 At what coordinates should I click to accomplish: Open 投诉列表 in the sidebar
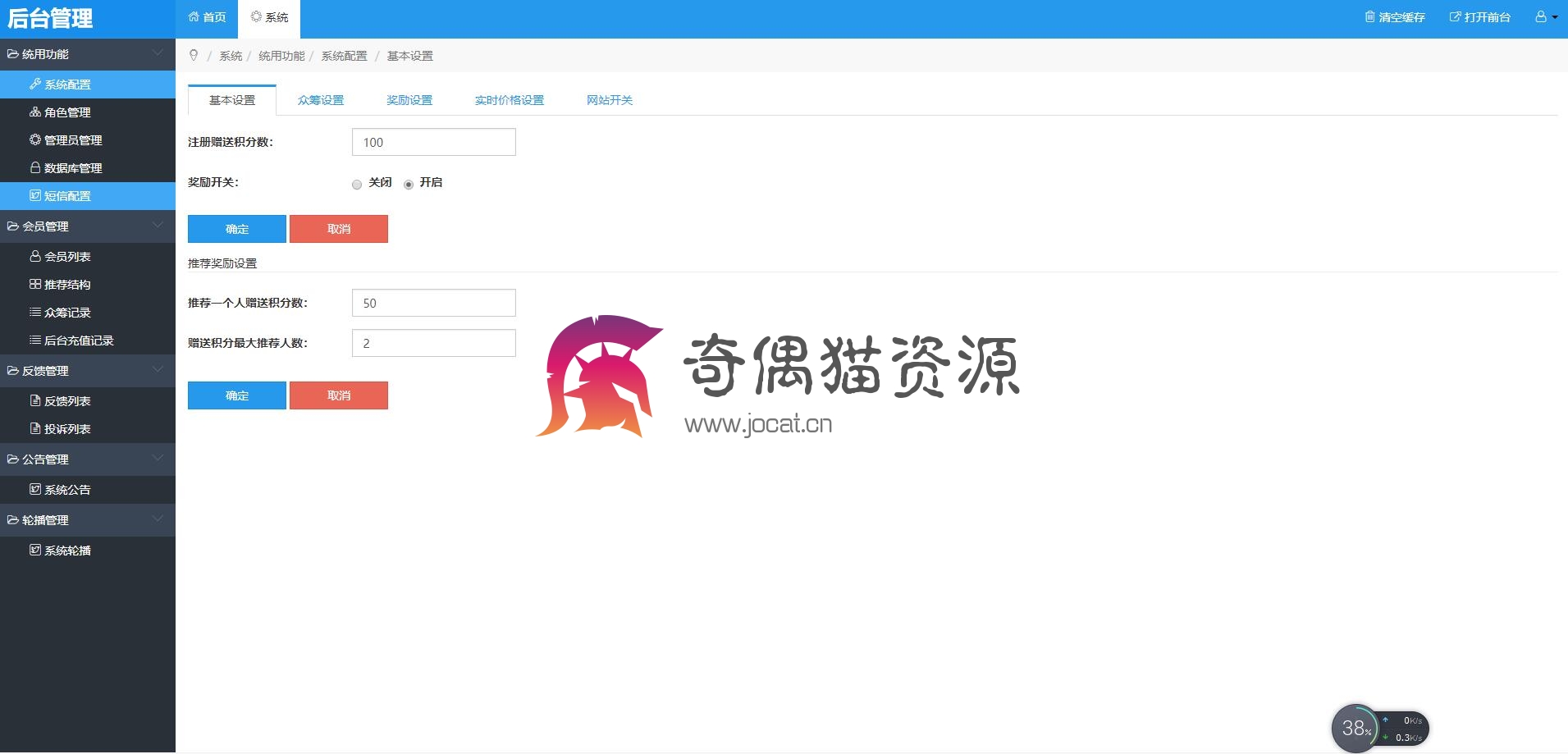(88, 429)
